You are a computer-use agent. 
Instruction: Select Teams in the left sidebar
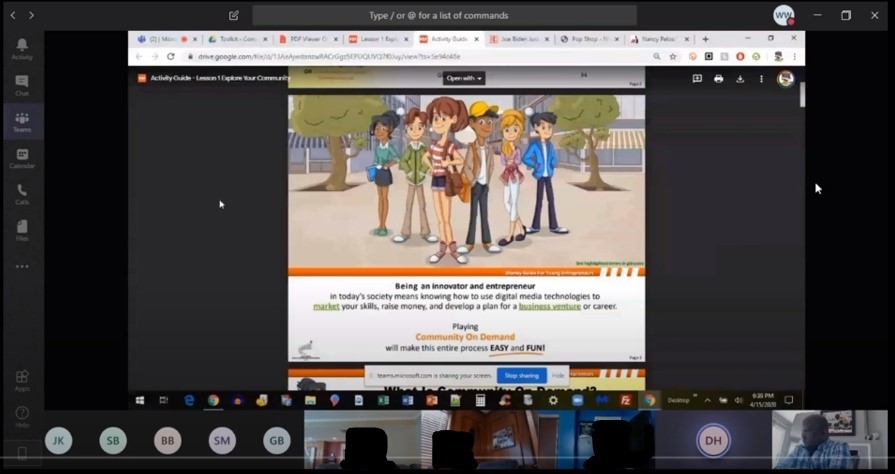tap(22, 122)
